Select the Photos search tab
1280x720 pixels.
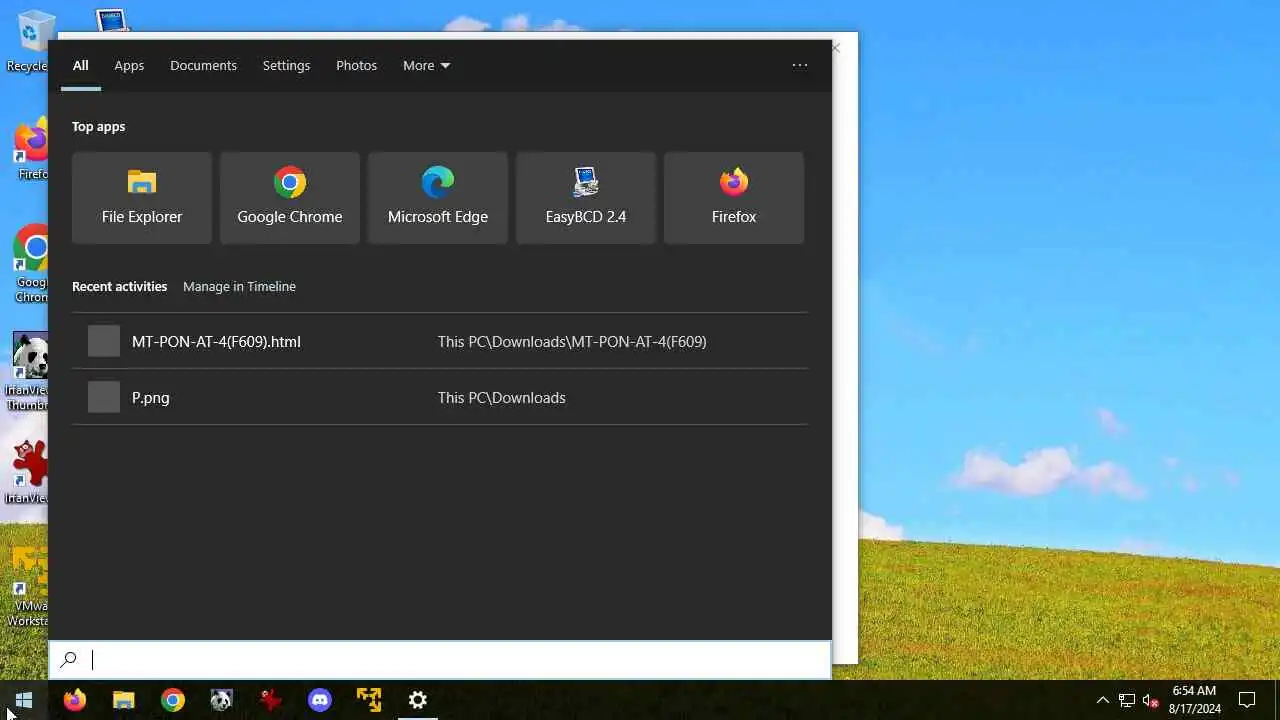356,65
